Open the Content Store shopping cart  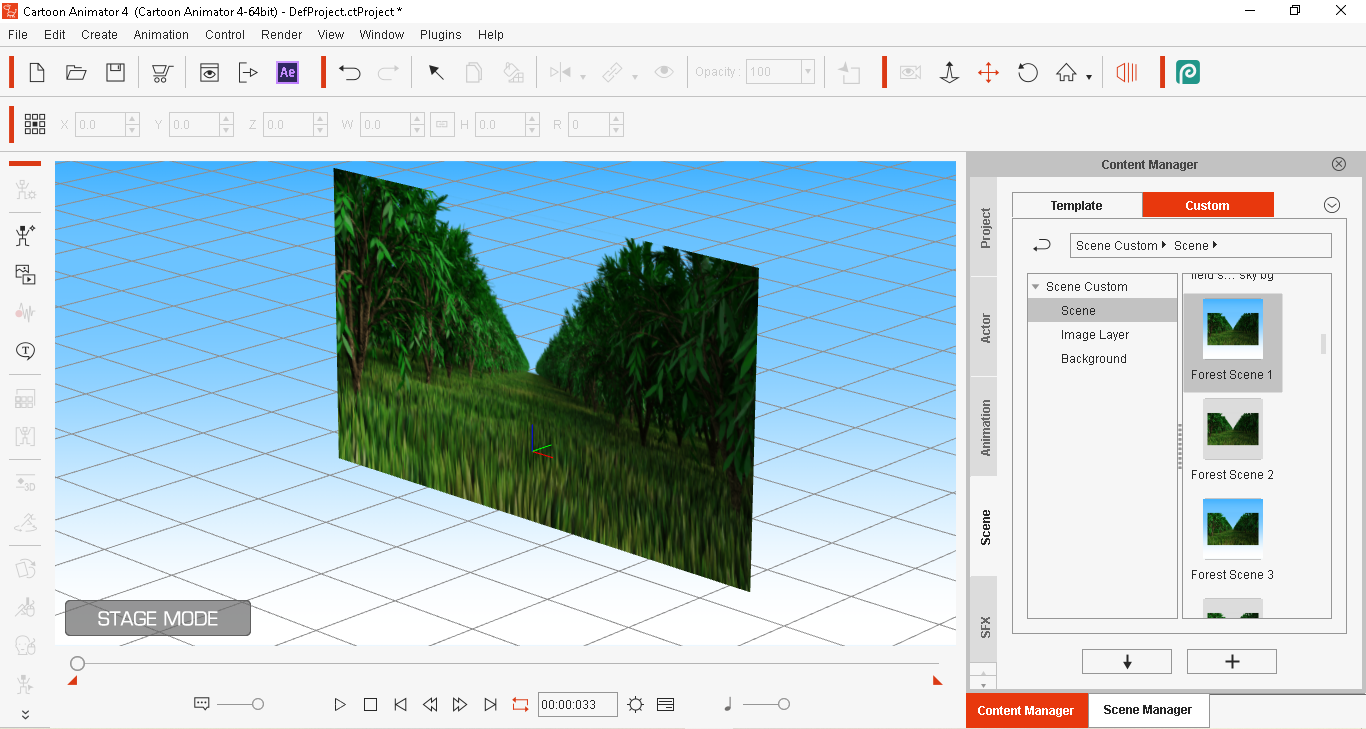[x=160, y=72]
